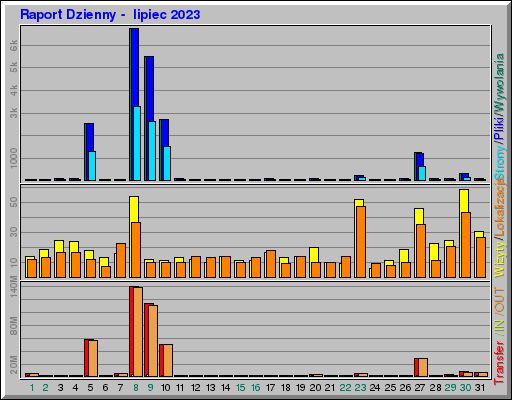Screen dimensions: 512x400
Task: Click the day 8 label on x-axis
Action: pos(136,388)
